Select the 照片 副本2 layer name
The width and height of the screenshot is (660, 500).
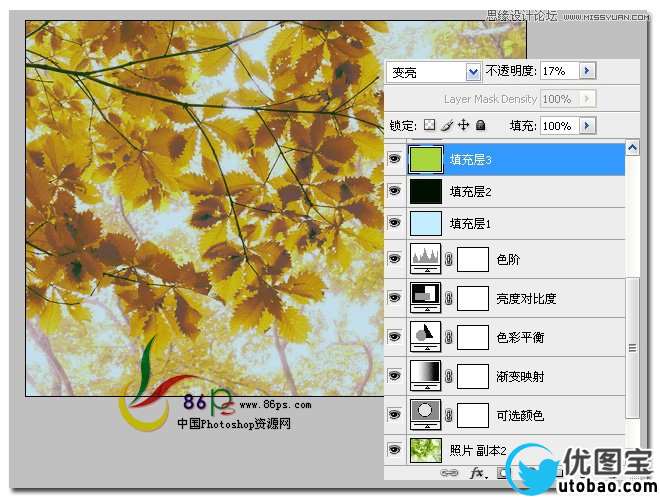click(x=478, y=450)
